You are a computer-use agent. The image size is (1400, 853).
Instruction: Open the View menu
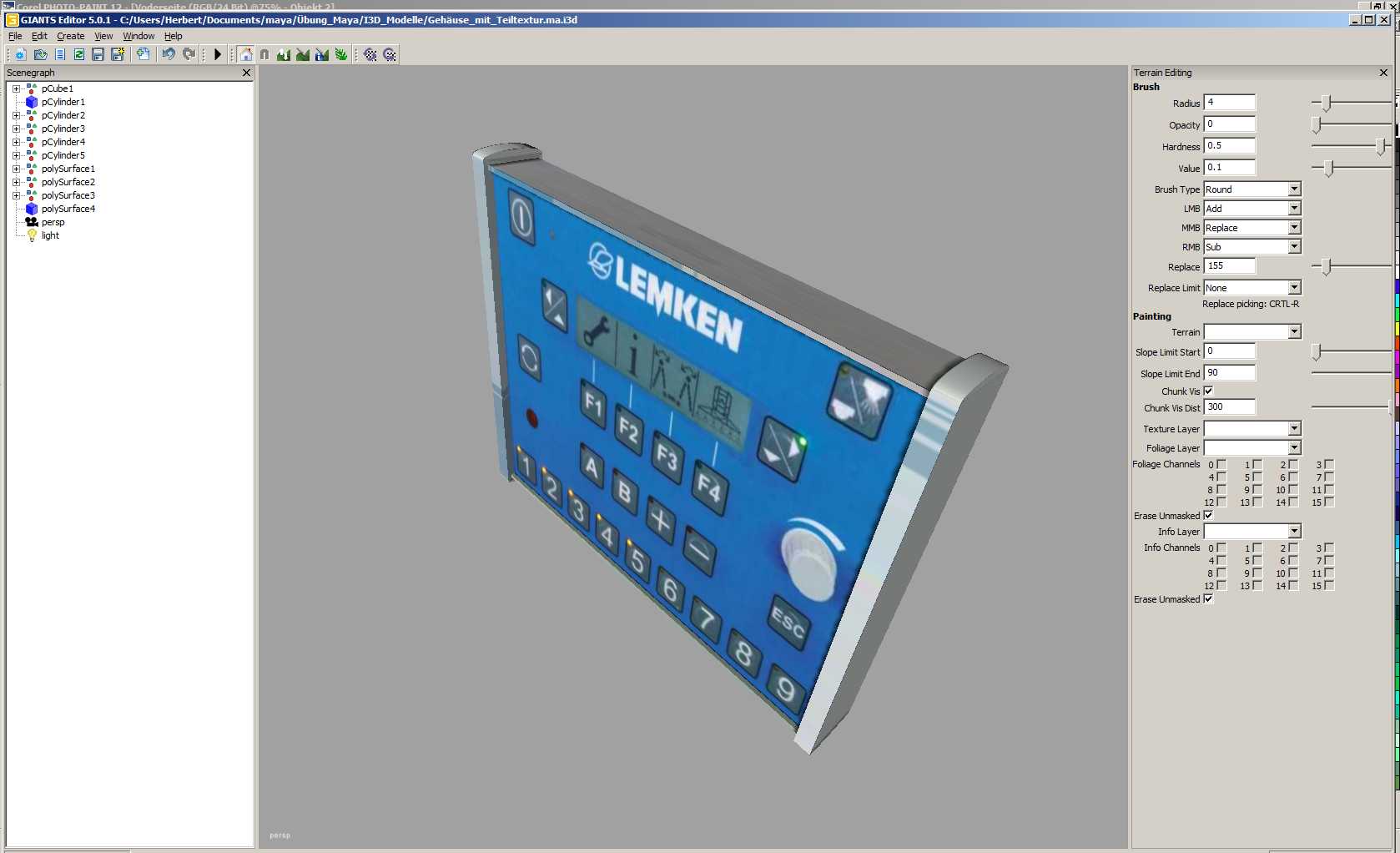coord(103,36)
